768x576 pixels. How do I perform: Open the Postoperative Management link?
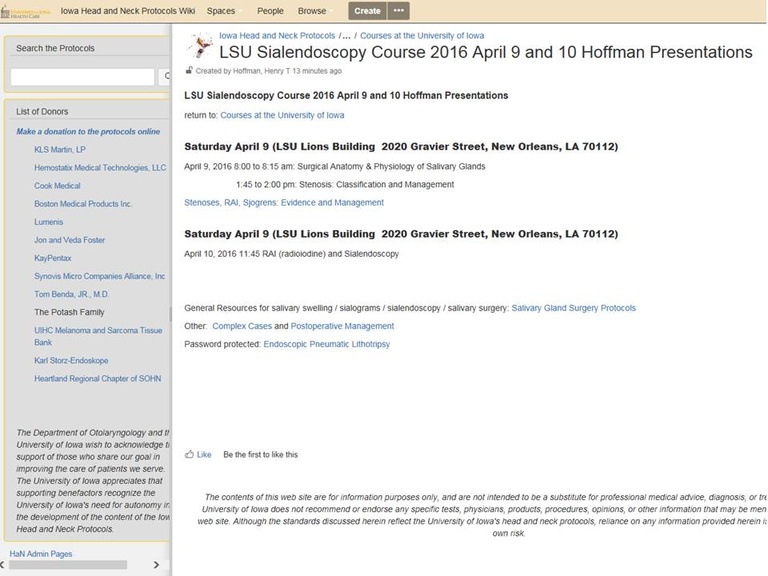[x=342, y=326]
